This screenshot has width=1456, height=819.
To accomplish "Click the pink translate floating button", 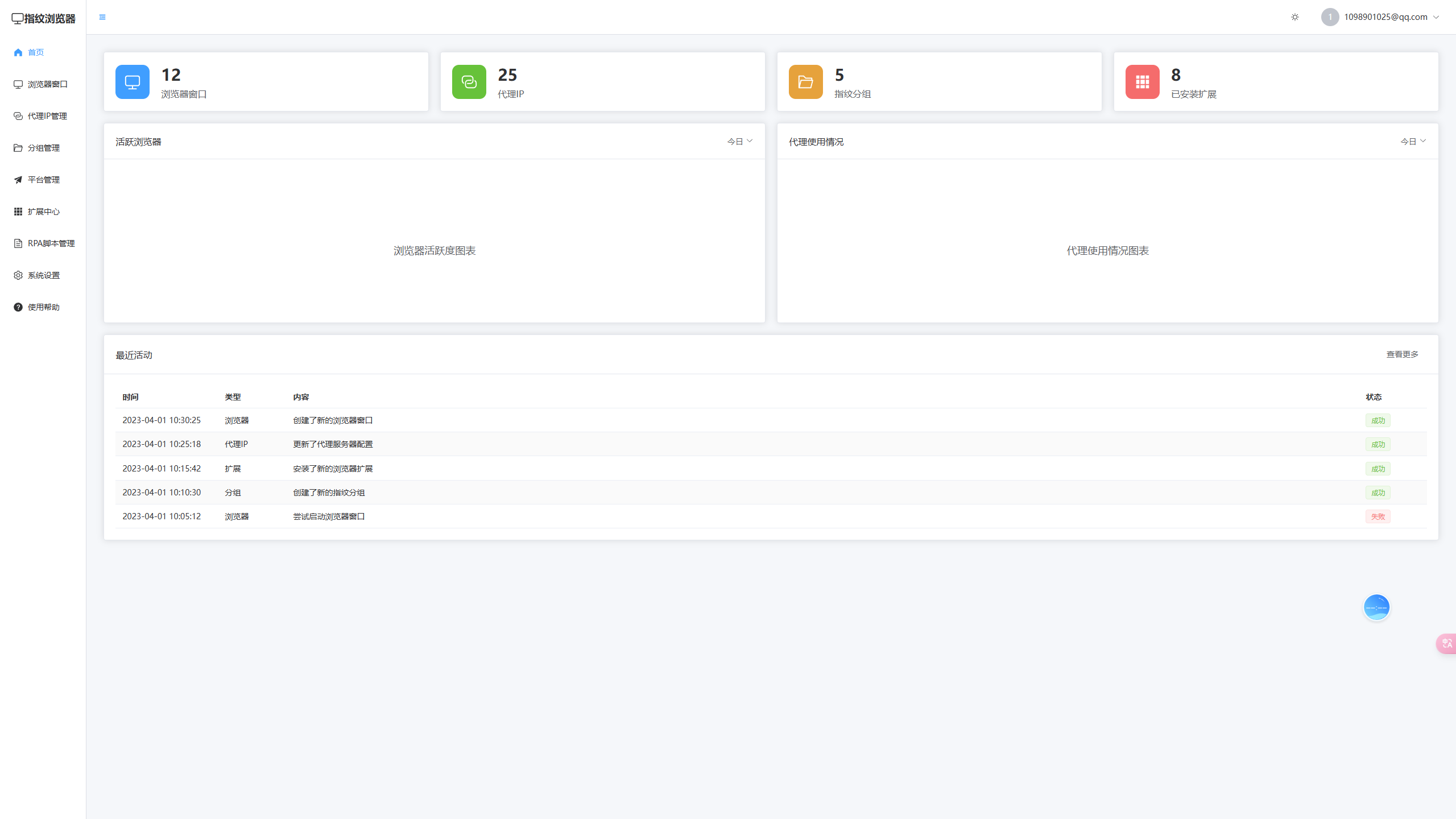I will [x=1446, y=643].
